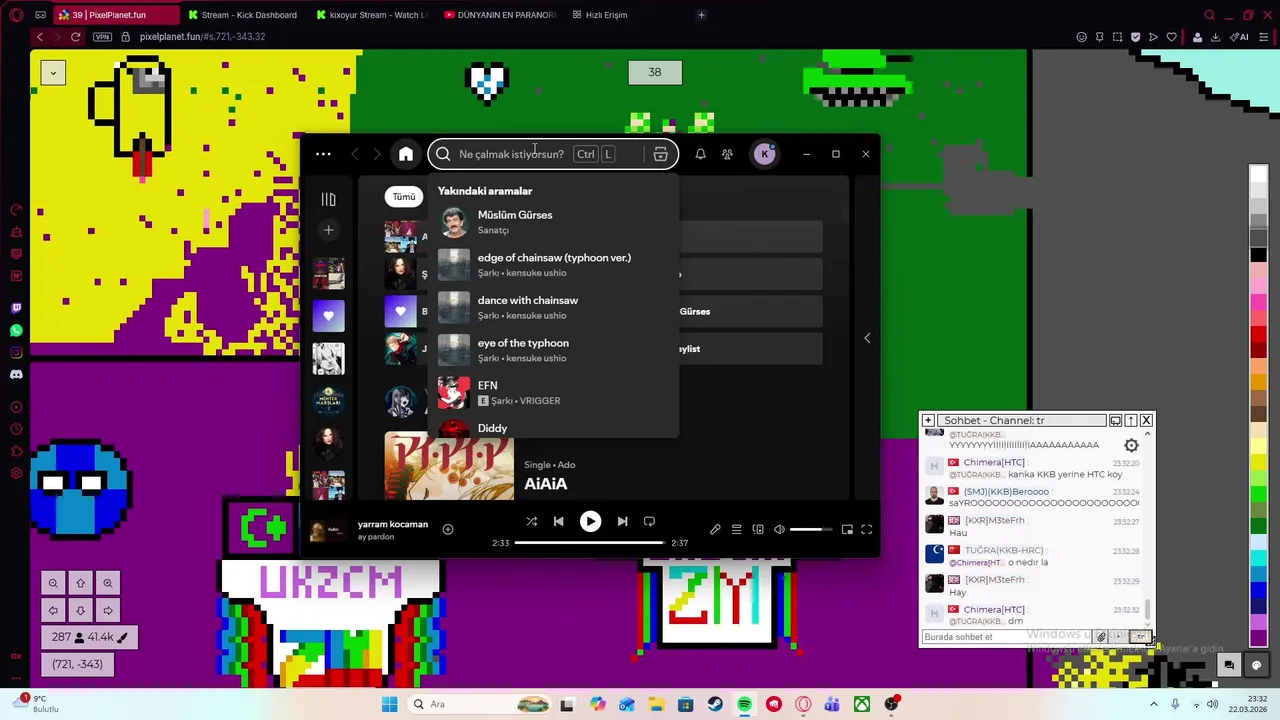Toggle repeat in Spotify player

(649, 521)
